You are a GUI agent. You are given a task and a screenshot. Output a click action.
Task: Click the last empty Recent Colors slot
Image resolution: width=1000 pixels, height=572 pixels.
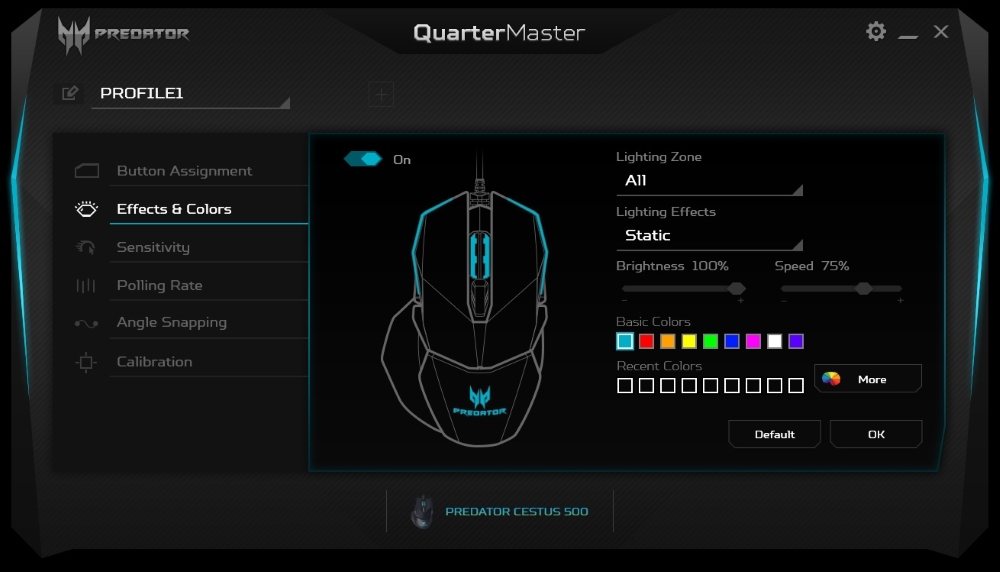coord(796,385)
